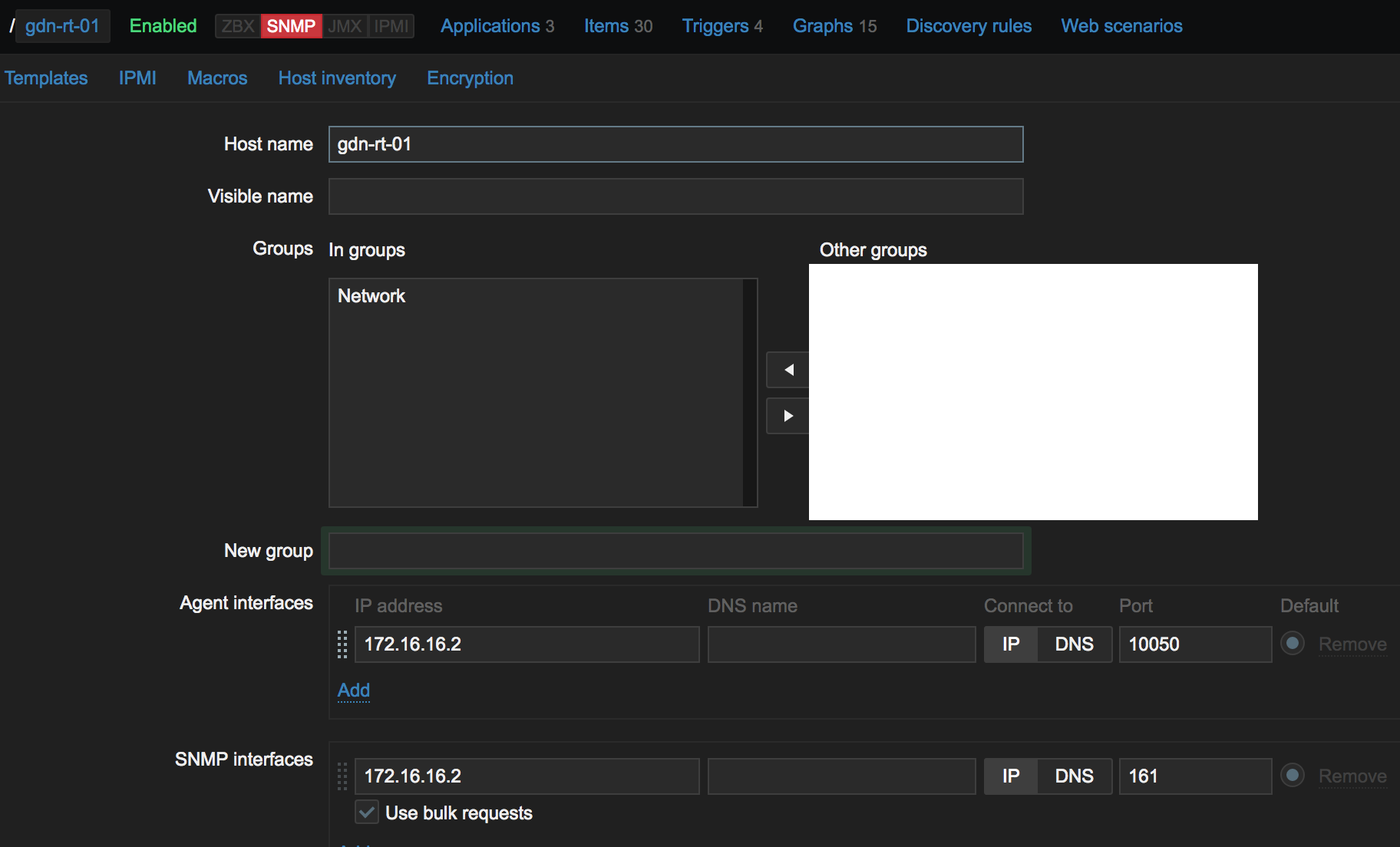The image size is (1400, 847).
Task: Set Agent interface connect to IP
Action: (x=1011, y=644)
